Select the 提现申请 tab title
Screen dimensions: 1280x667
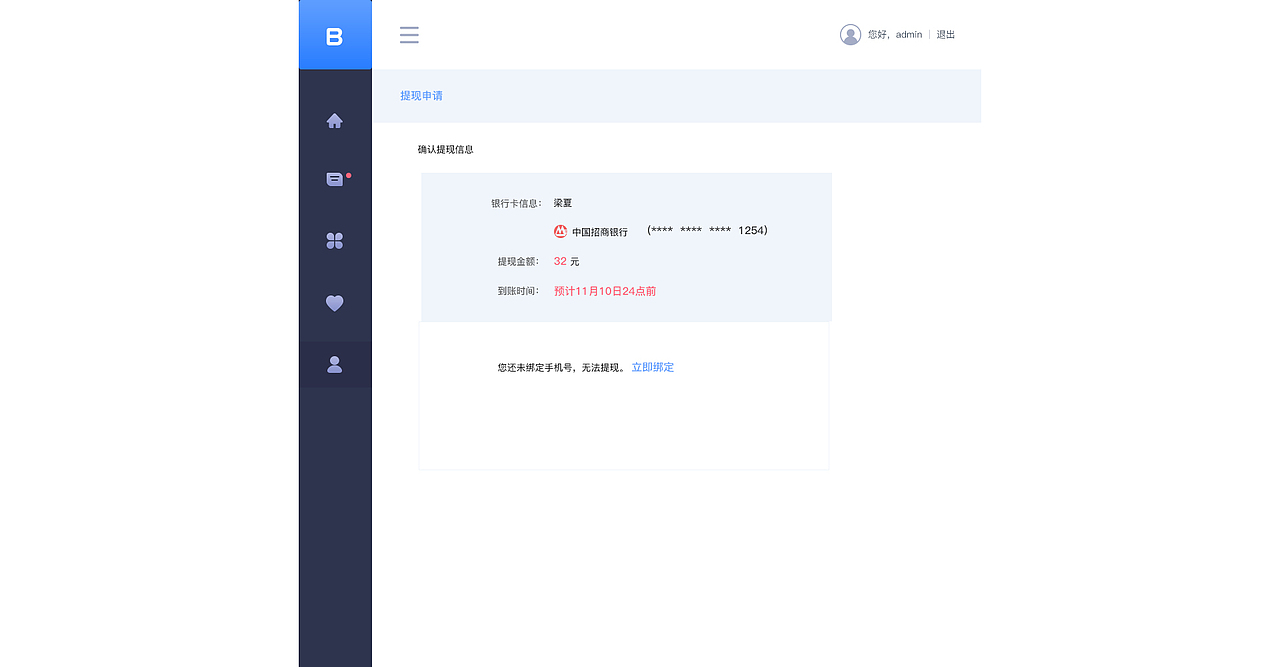(x=421, y=96)
